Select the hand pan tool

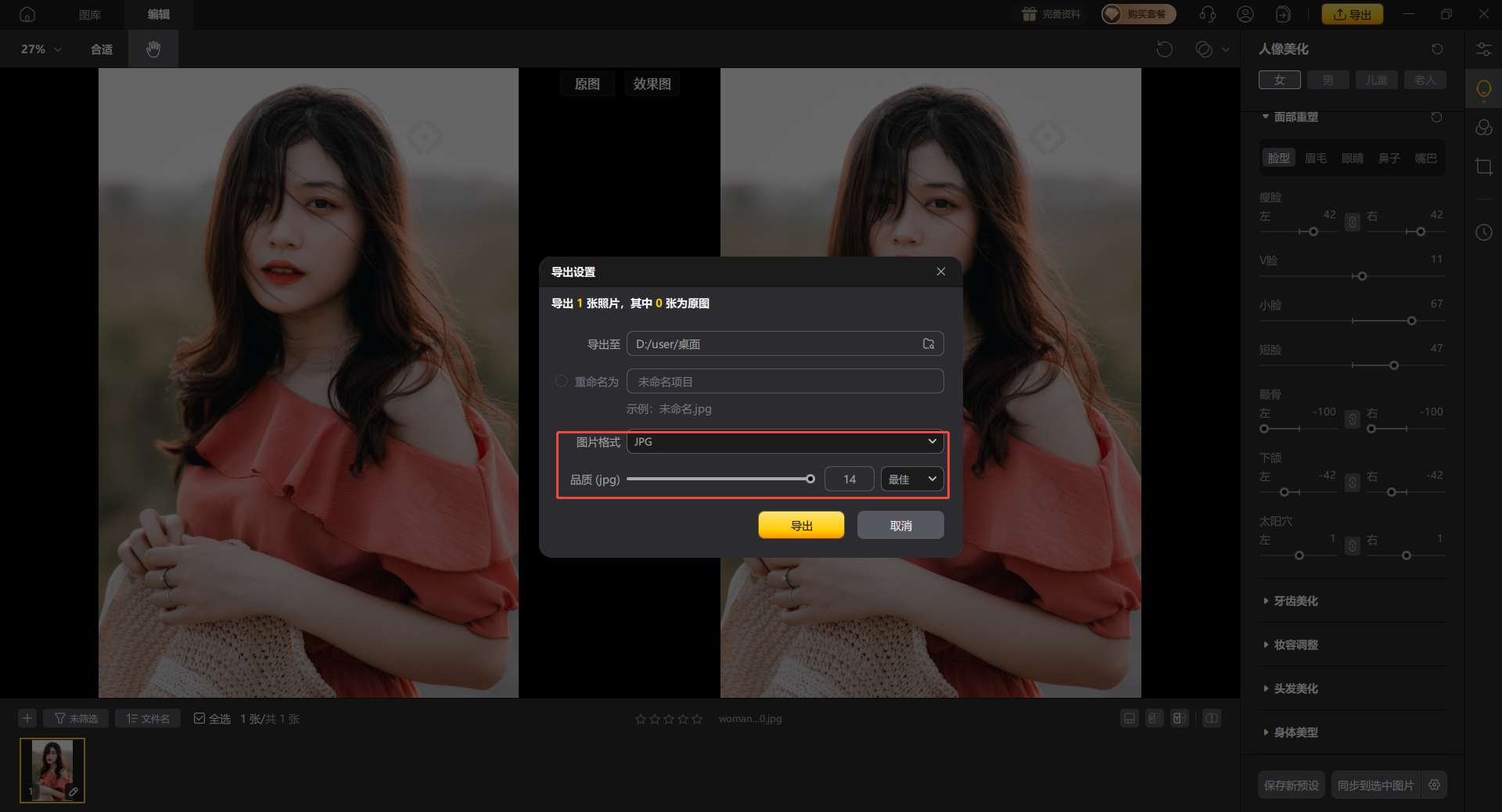point(153,49)
